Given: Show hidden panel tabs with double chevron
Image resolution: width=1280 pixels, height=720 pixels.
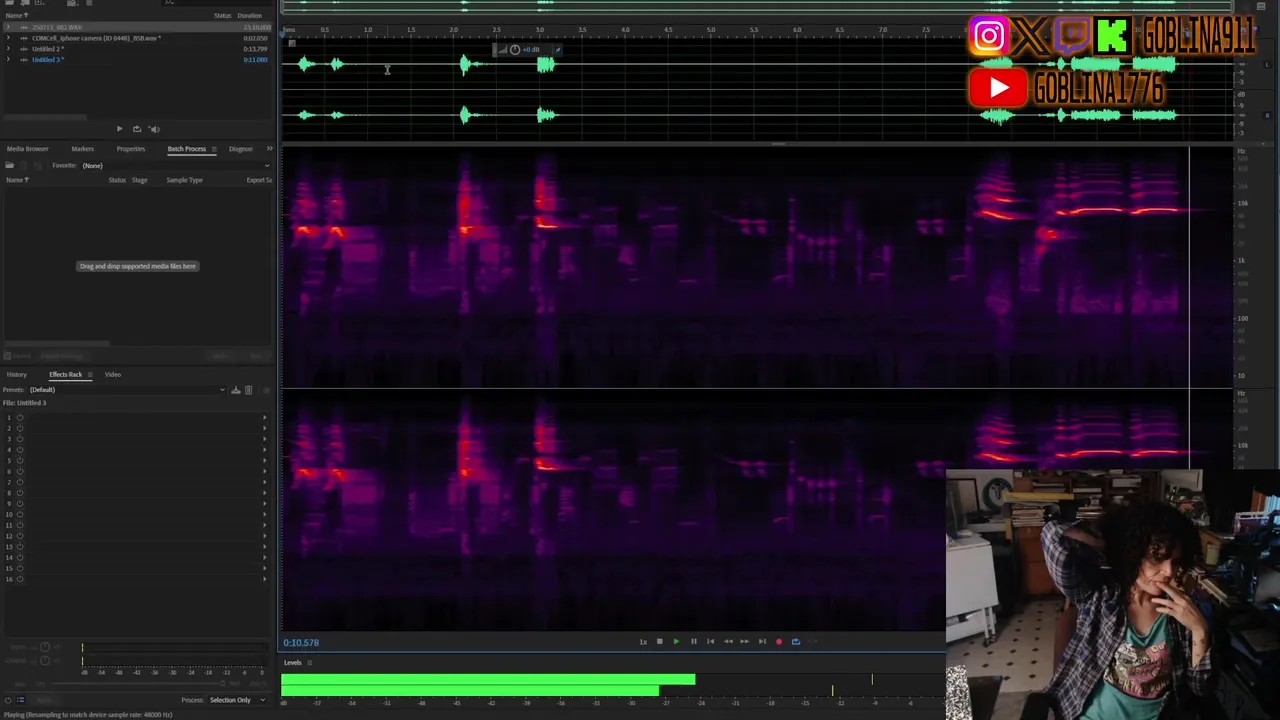Looking at the screenshot, I should pos(269,149).
